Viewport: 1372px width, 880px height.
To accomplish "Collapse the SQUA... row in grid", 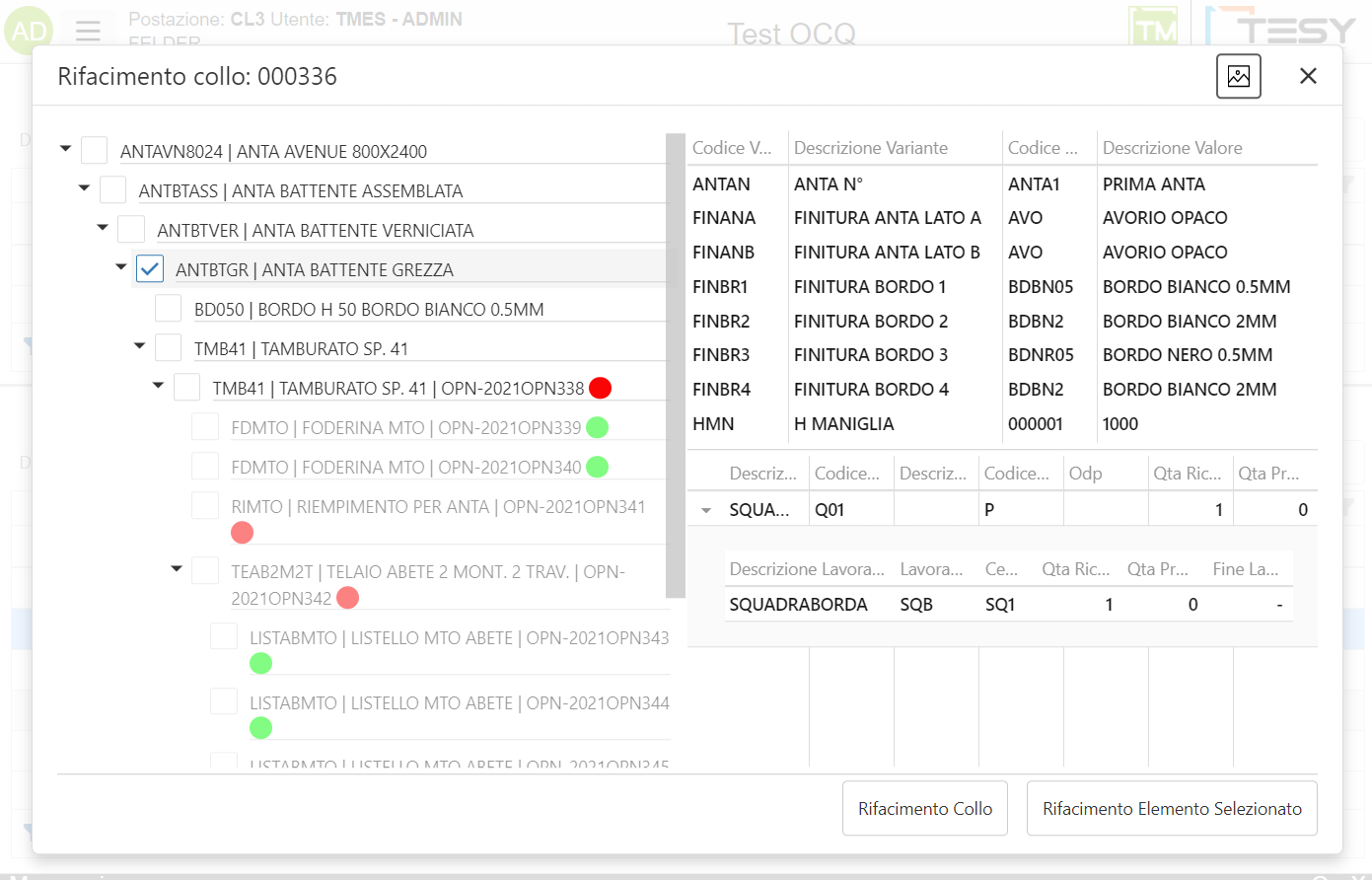I will pos(706,510).
